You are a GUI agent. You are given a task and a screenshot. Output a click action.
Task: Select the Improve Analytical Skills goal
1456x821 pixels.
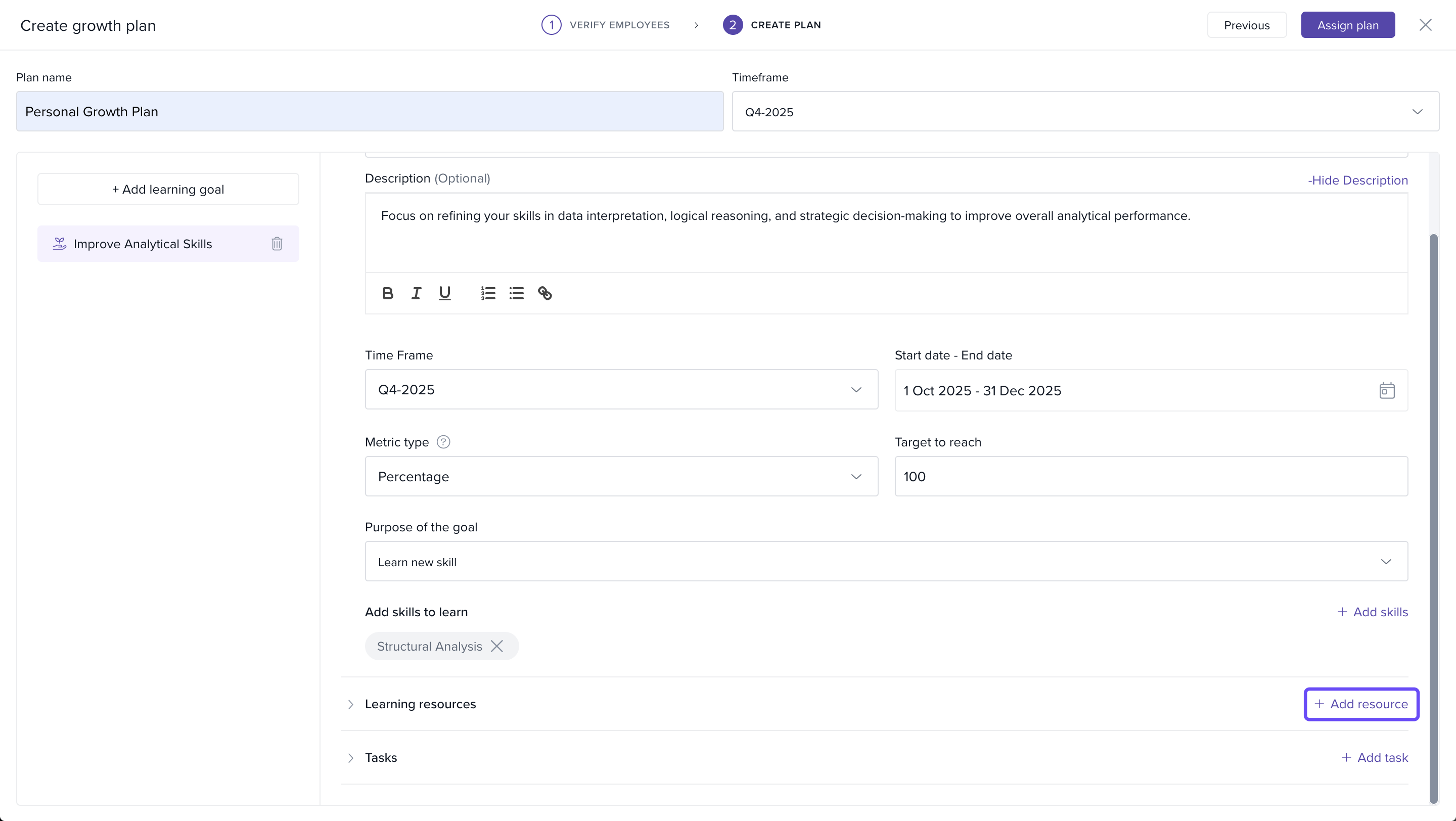[x=143, y=244]
